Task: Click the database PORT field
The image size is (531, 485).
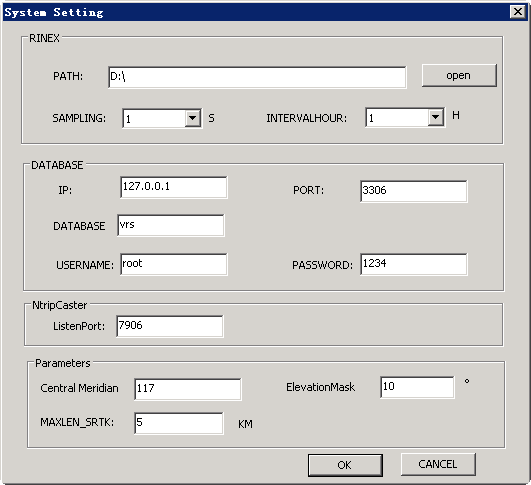Action: point(414,191)
